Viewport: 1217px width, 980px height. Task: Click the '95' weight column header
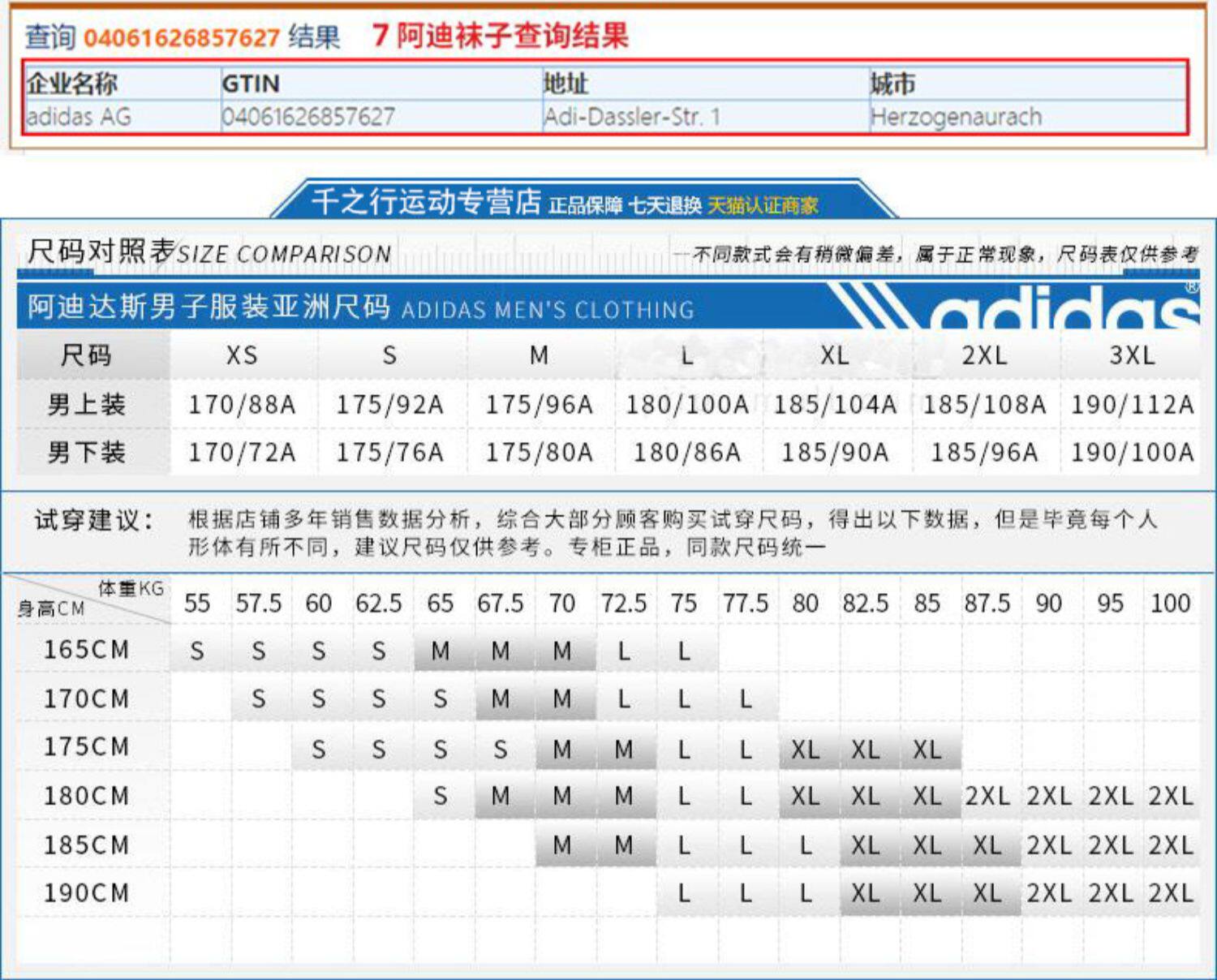tap(1110, 604)
